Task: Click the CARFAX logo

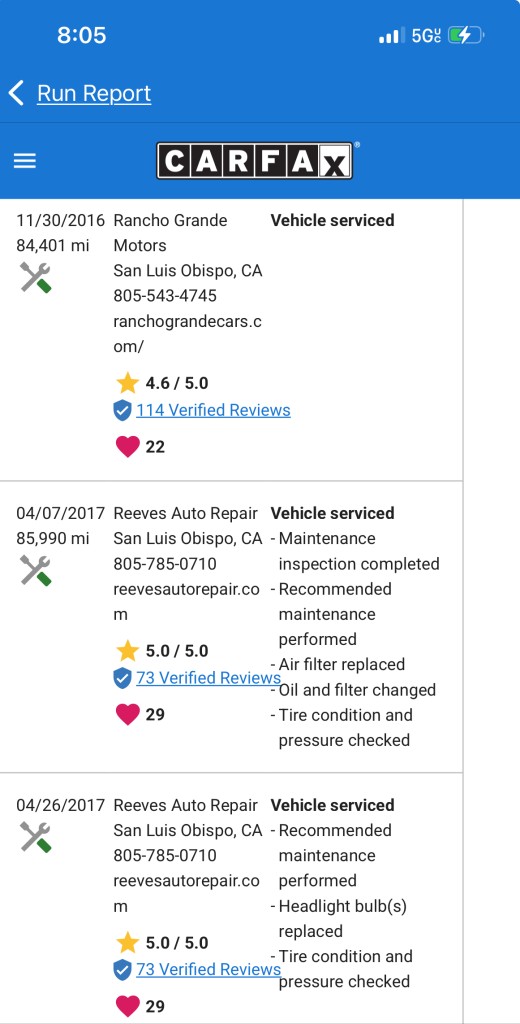Action: pyautogui.click(x=255, y=161)
